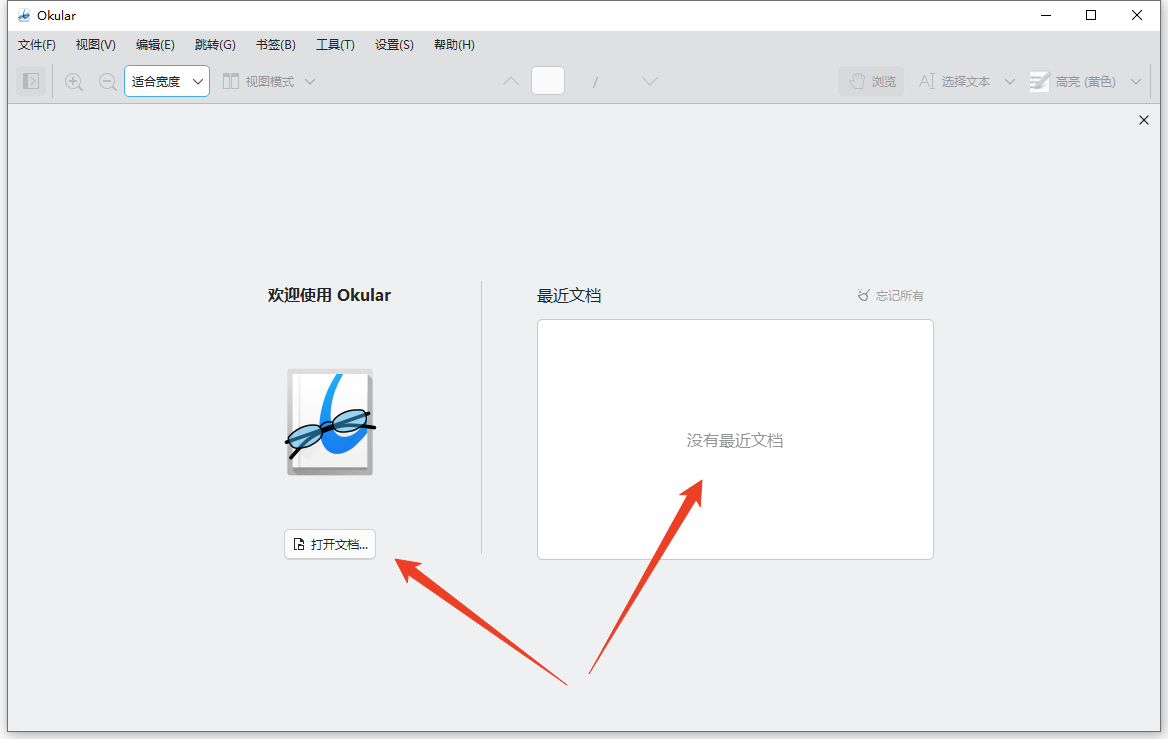Go to previous page up arrow
1168x739 pixels.
point(510,82)
